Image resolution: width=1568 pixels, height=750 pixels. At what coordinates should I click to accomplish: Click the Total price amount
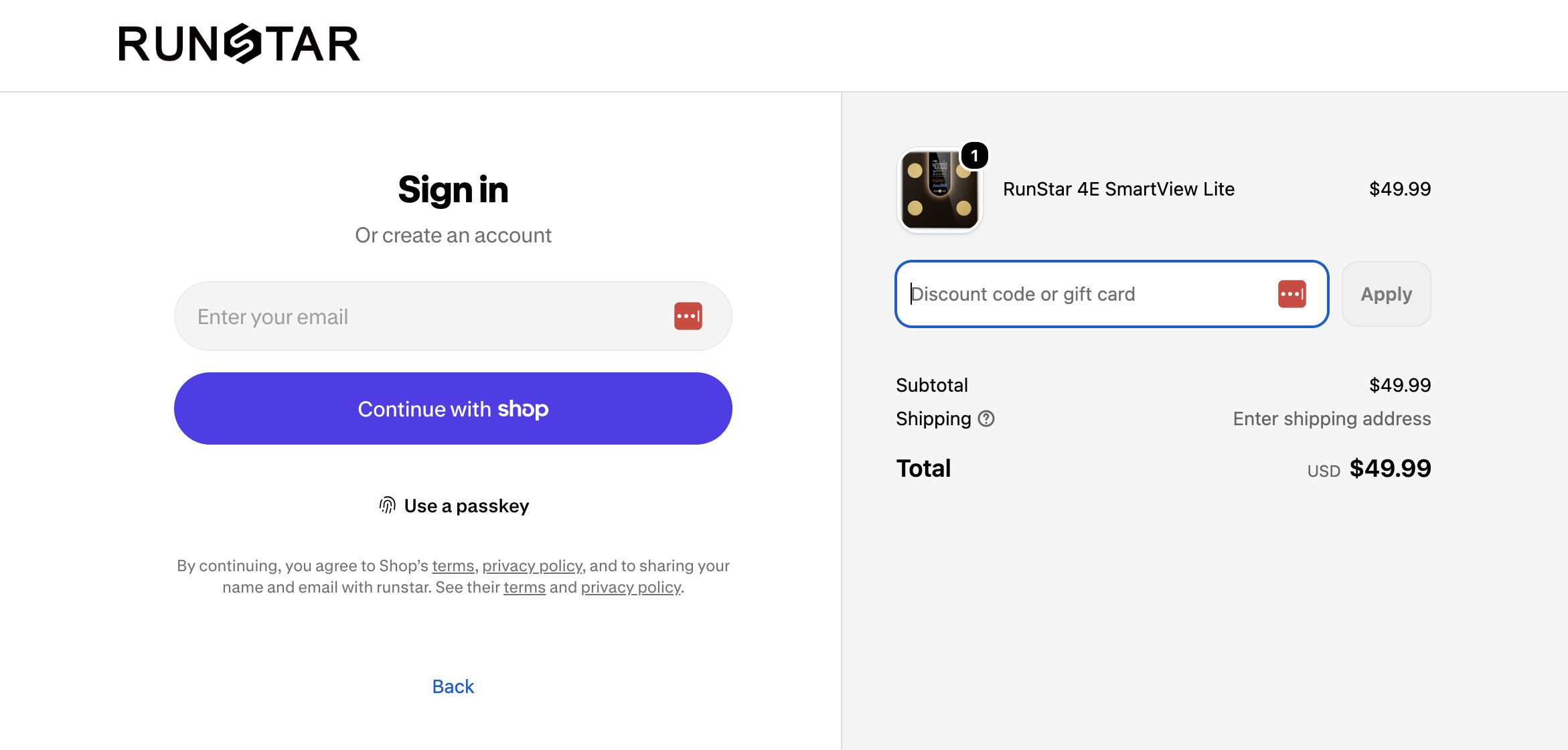pyautogui.click(x=1390, y=468)
